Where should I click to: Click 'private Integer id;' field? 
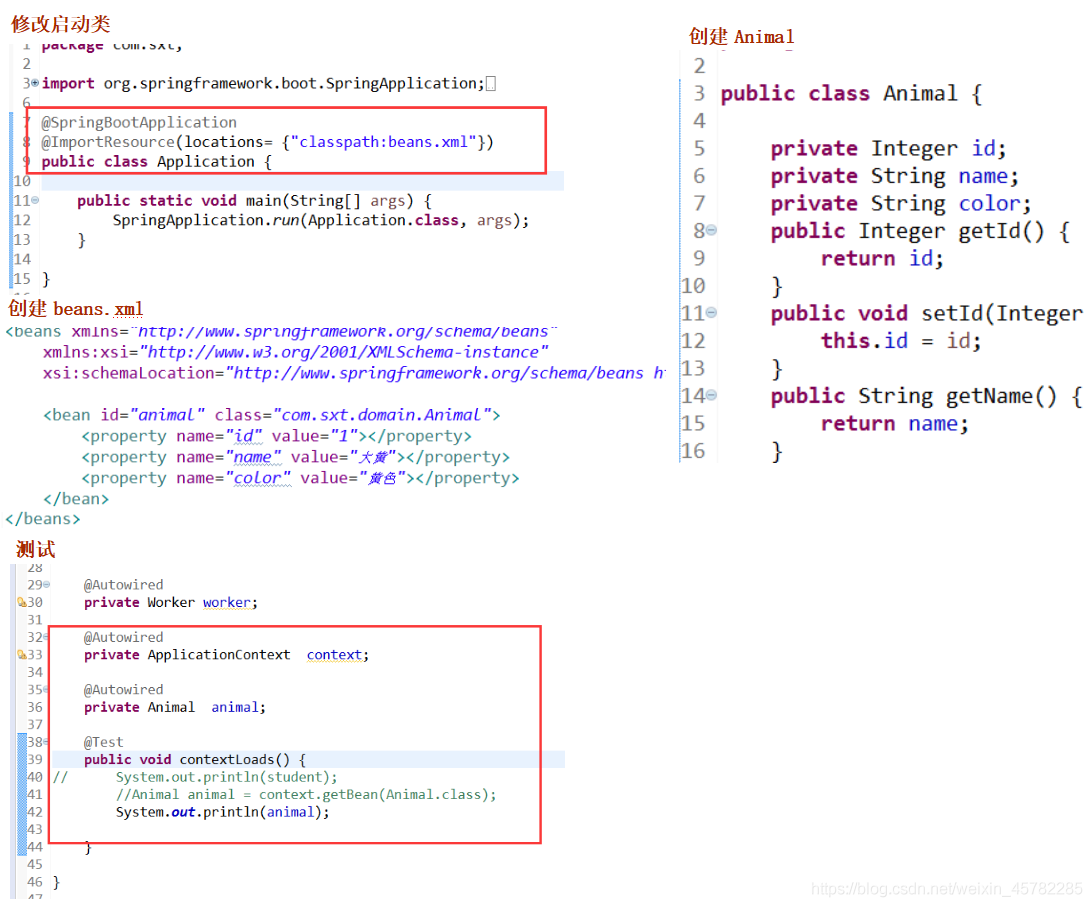(x=888, y=148)
